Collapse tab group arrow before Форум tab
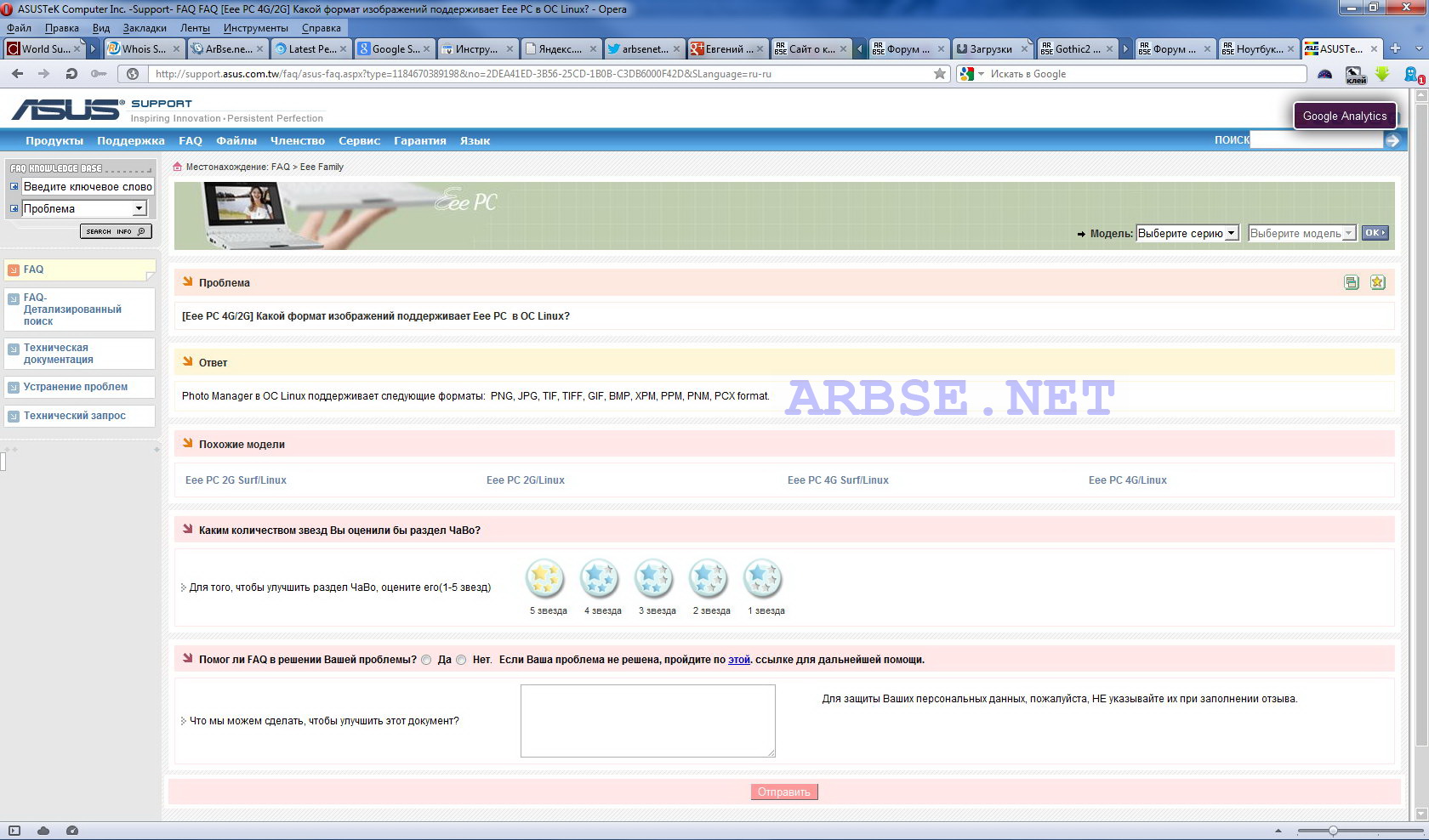Image resolution: width=1429 pixels, height=840 pixels. [x=859, y=49]
